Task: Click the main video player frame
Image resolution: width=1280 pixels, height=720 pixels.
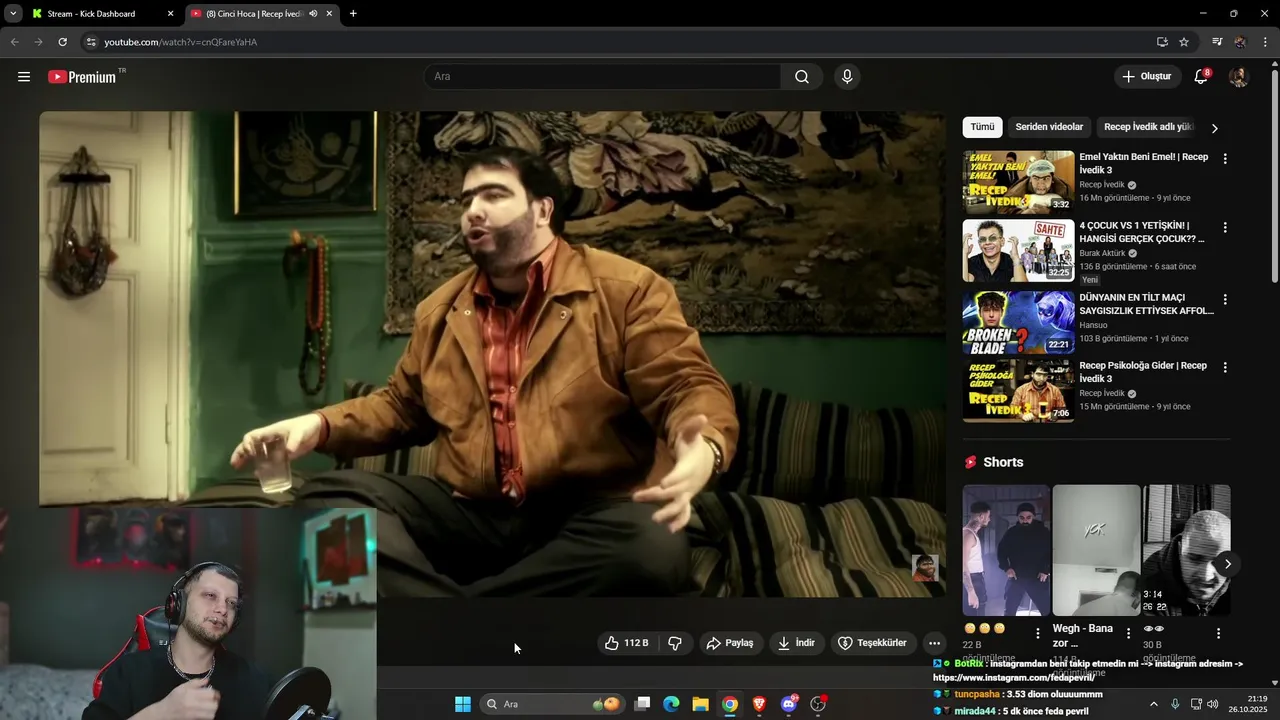Action: 492,355
